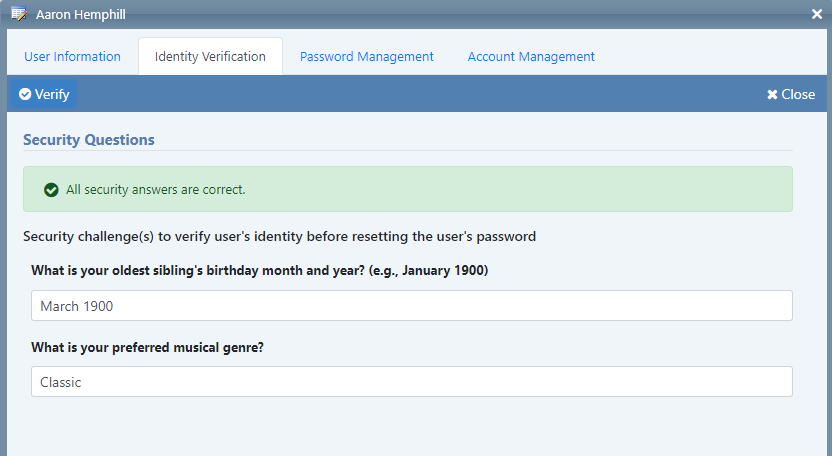This screenshot has height=456, width=832.
Task: Click the green check icon in the success alert
Action: point(51,190)
